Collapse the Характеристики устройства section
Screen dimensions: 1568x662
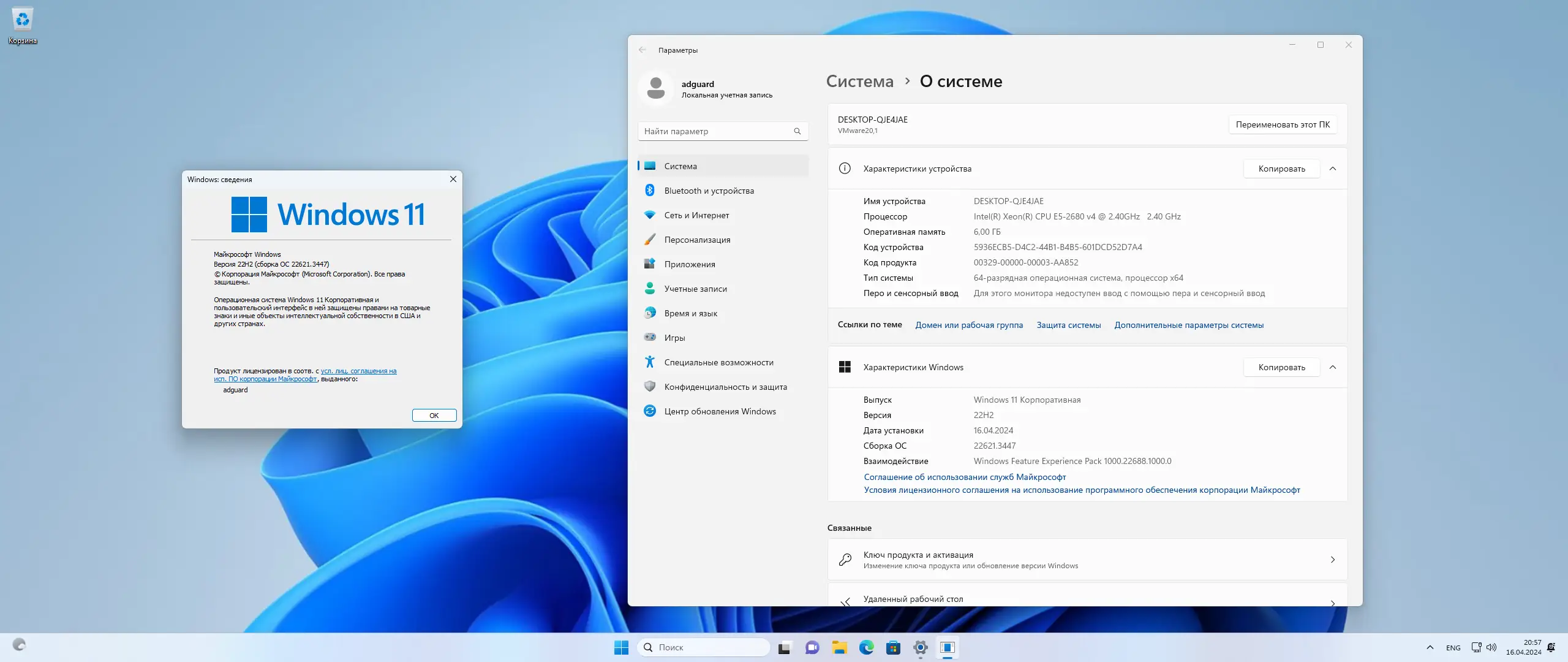click(x=1333, y=169)
